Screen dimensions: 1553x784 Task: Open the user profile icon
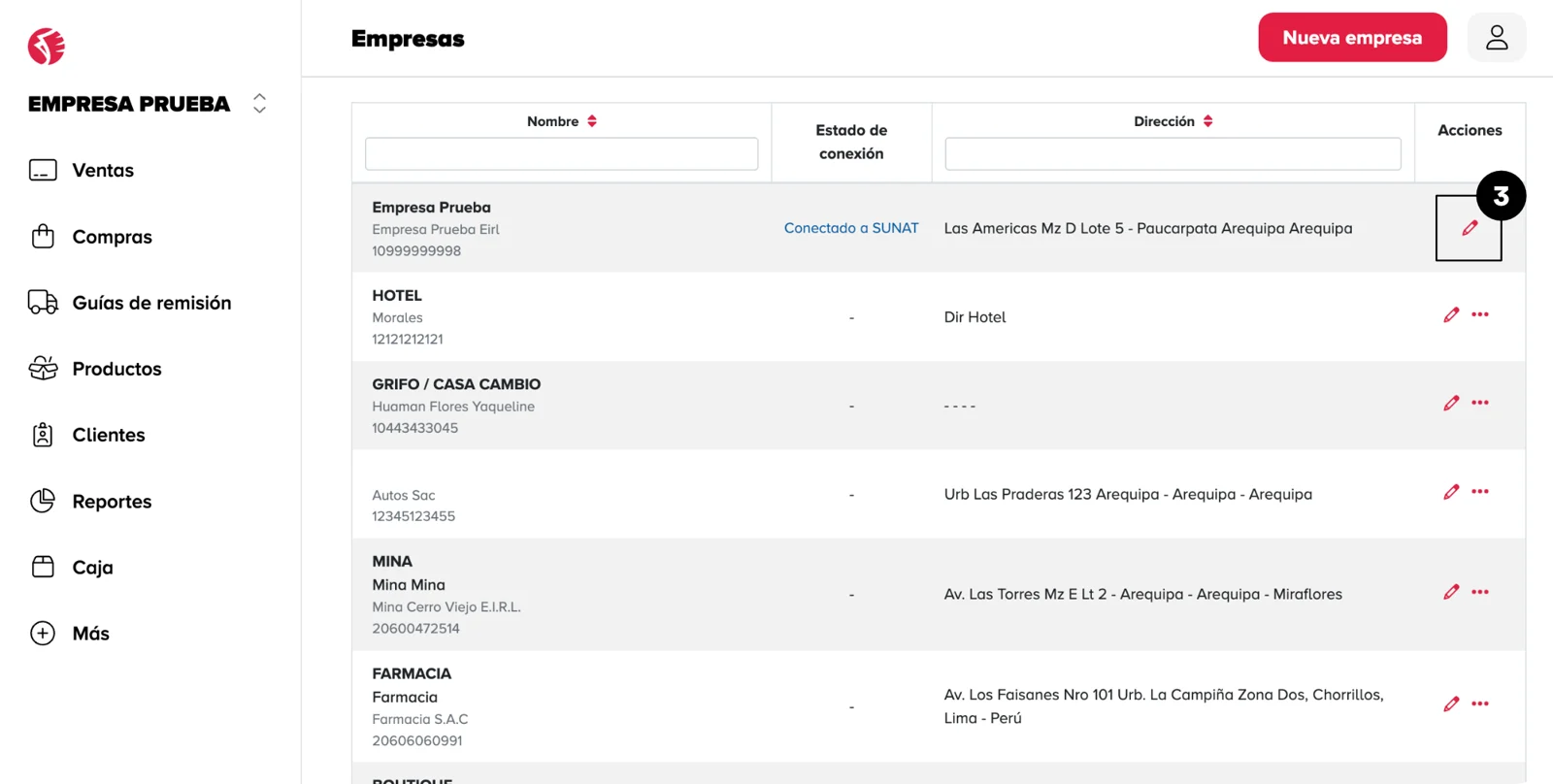click(1496, 38)
